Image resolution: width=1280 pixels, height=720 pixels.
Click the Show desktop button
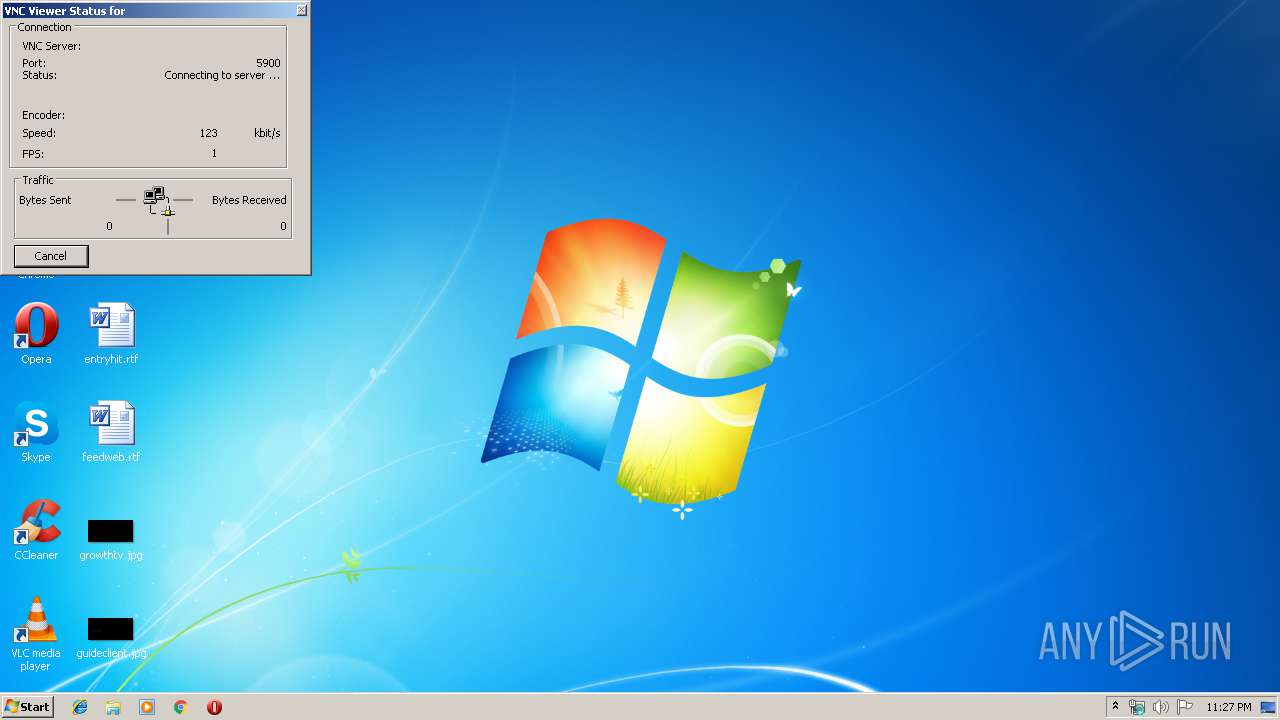click(1268, 707)
